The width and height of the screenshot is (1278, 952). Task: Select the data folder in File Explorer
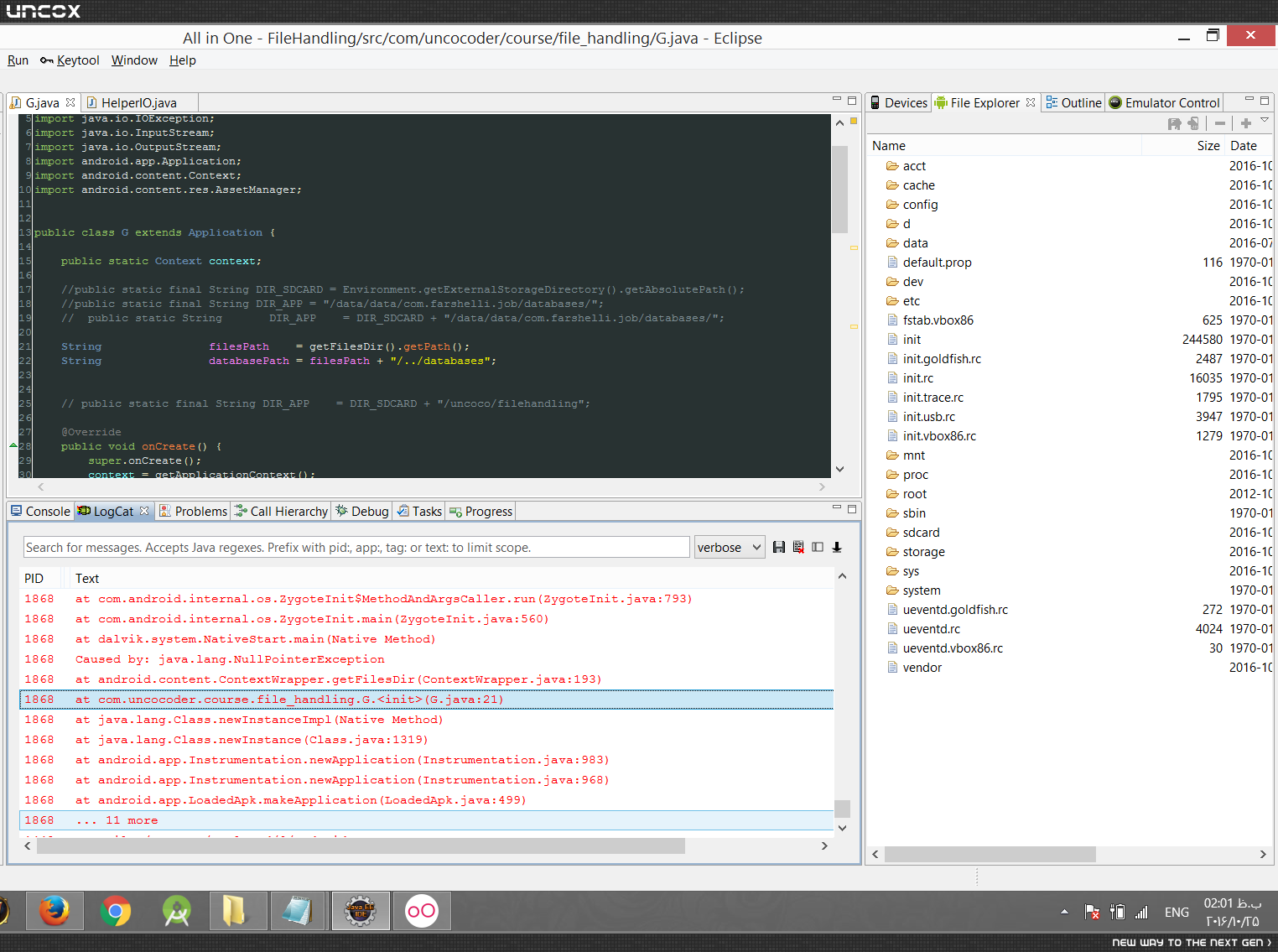(915, 243)
